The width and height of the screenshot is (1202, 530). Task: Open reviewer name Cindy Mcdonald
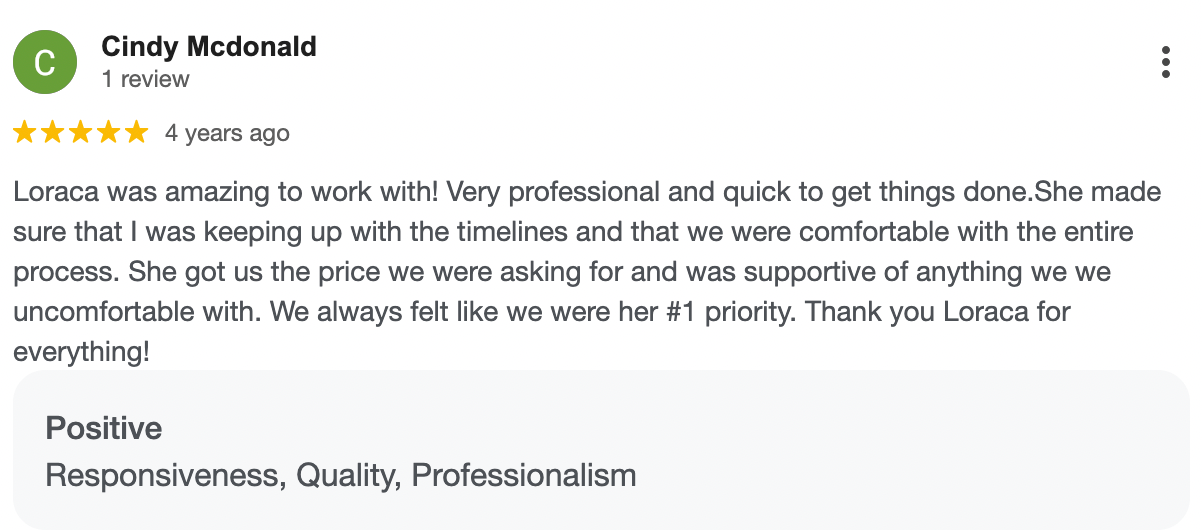pos(209,46)
